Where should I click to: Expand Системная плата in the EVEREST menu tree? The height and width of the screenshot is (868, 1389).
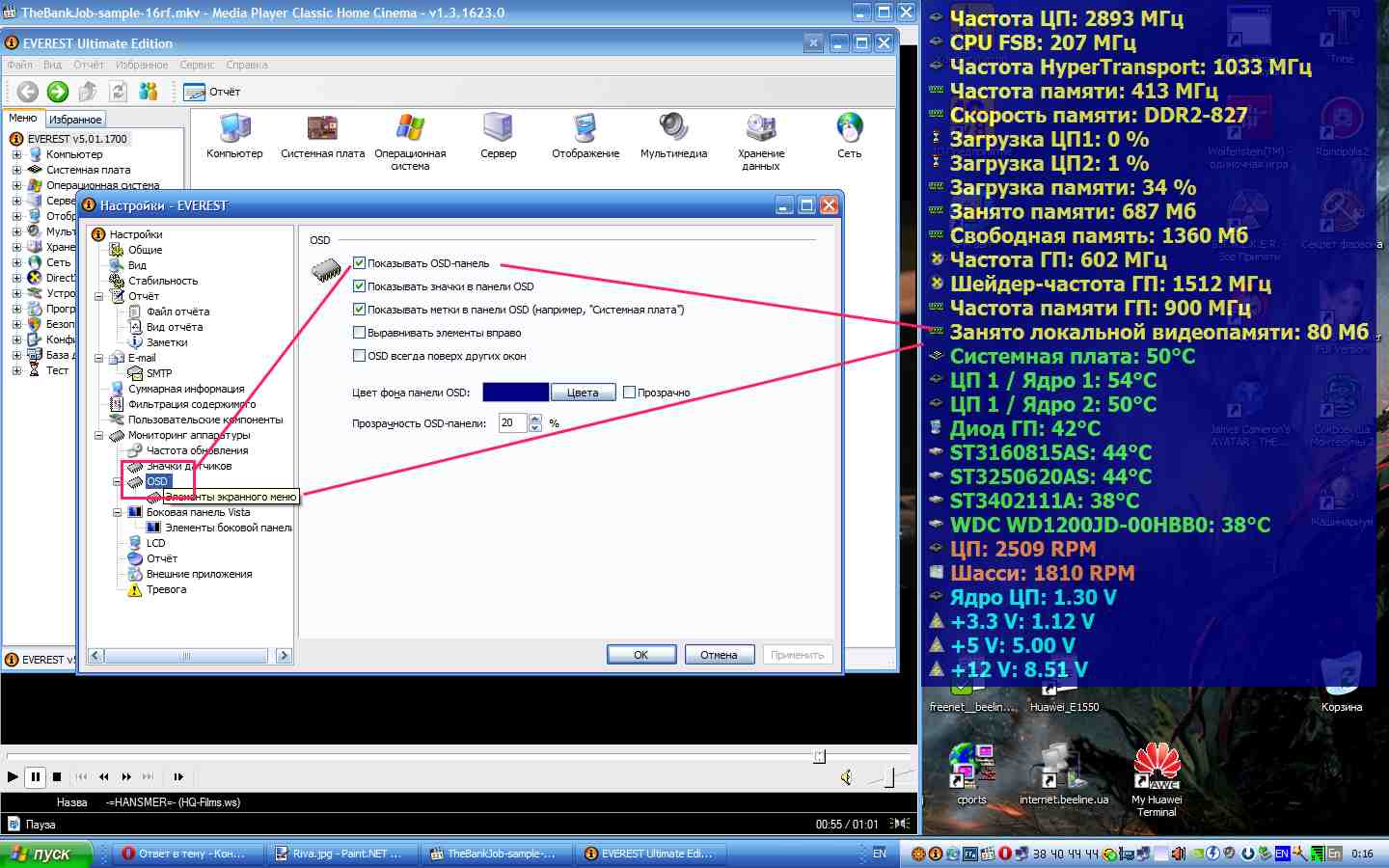click(x=16, y=170)
